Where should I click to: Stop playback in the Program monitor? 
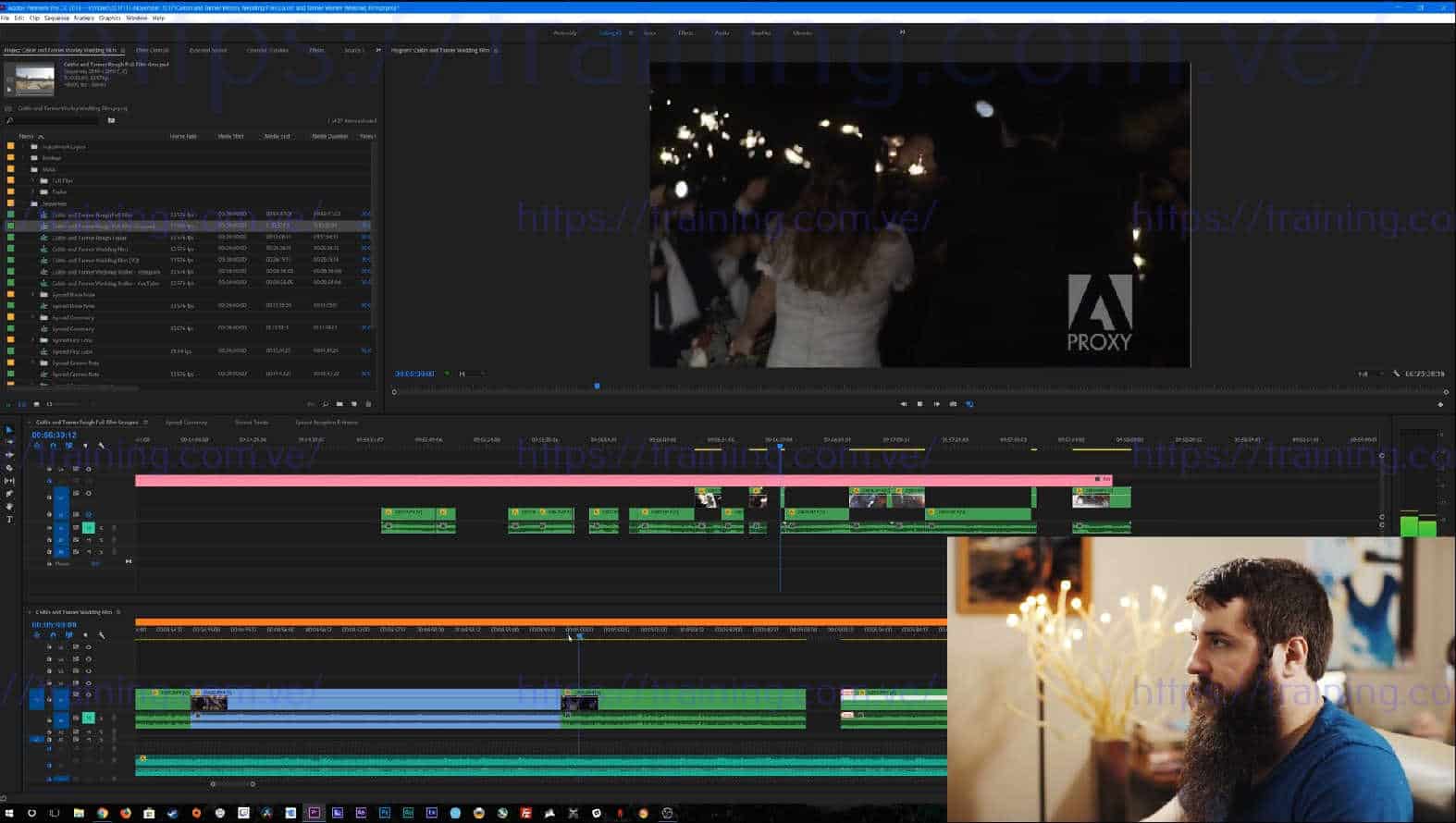pos(919,404)
